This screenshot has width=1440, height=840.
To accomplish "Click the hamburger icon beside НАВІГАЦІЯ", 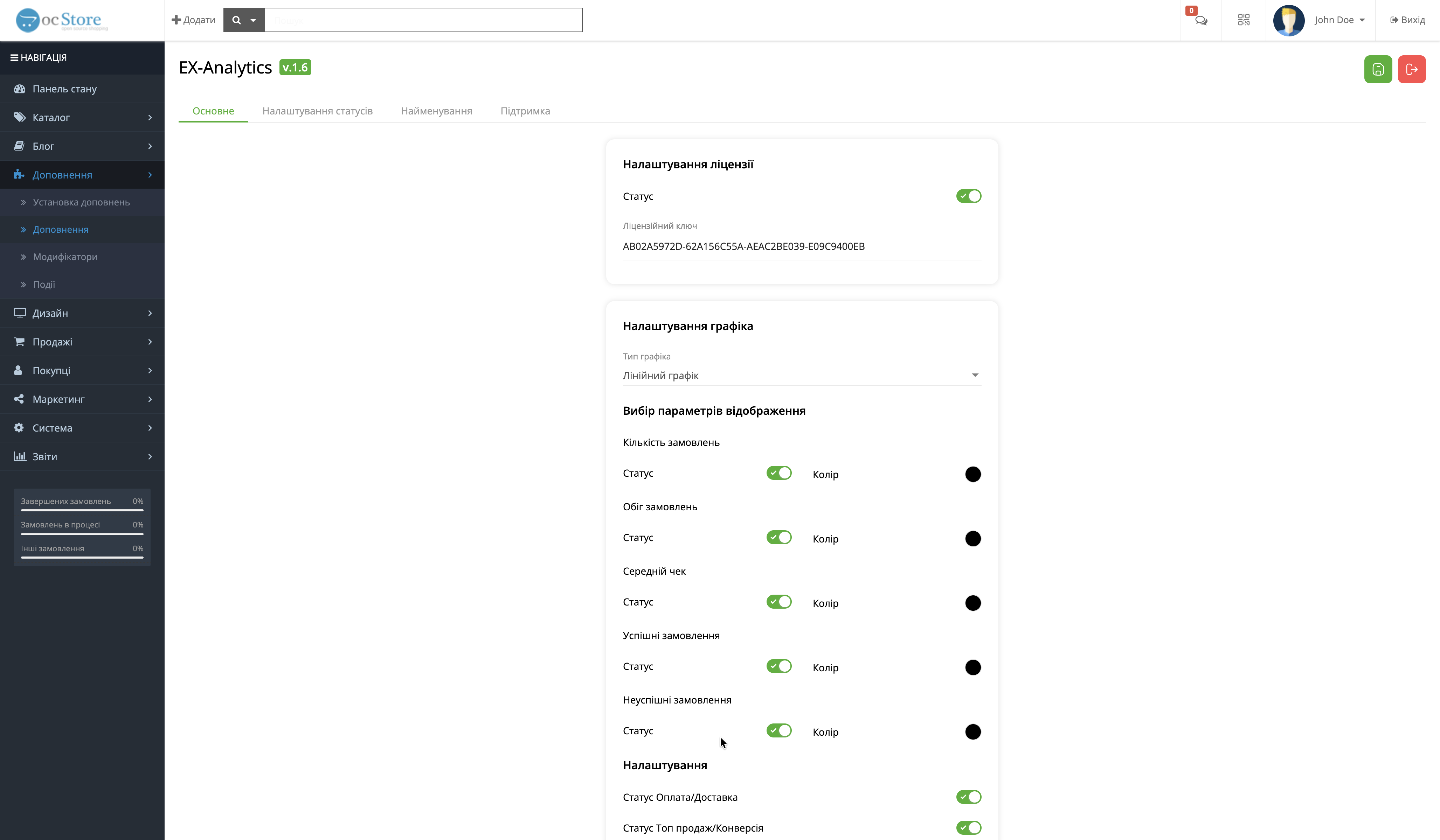I will [14, 58].
